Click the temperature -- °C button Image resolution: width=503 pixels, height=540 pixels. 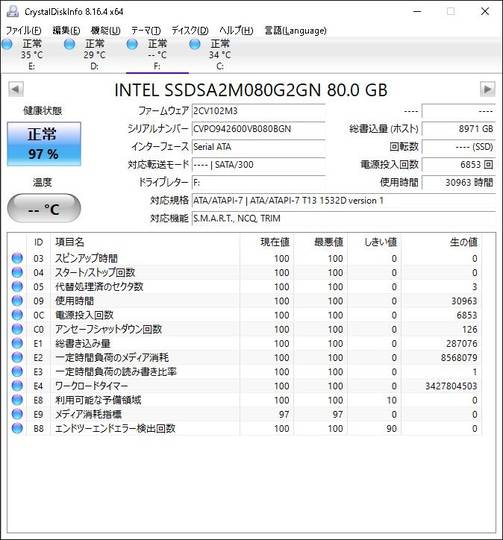click(x=44, y=208)
